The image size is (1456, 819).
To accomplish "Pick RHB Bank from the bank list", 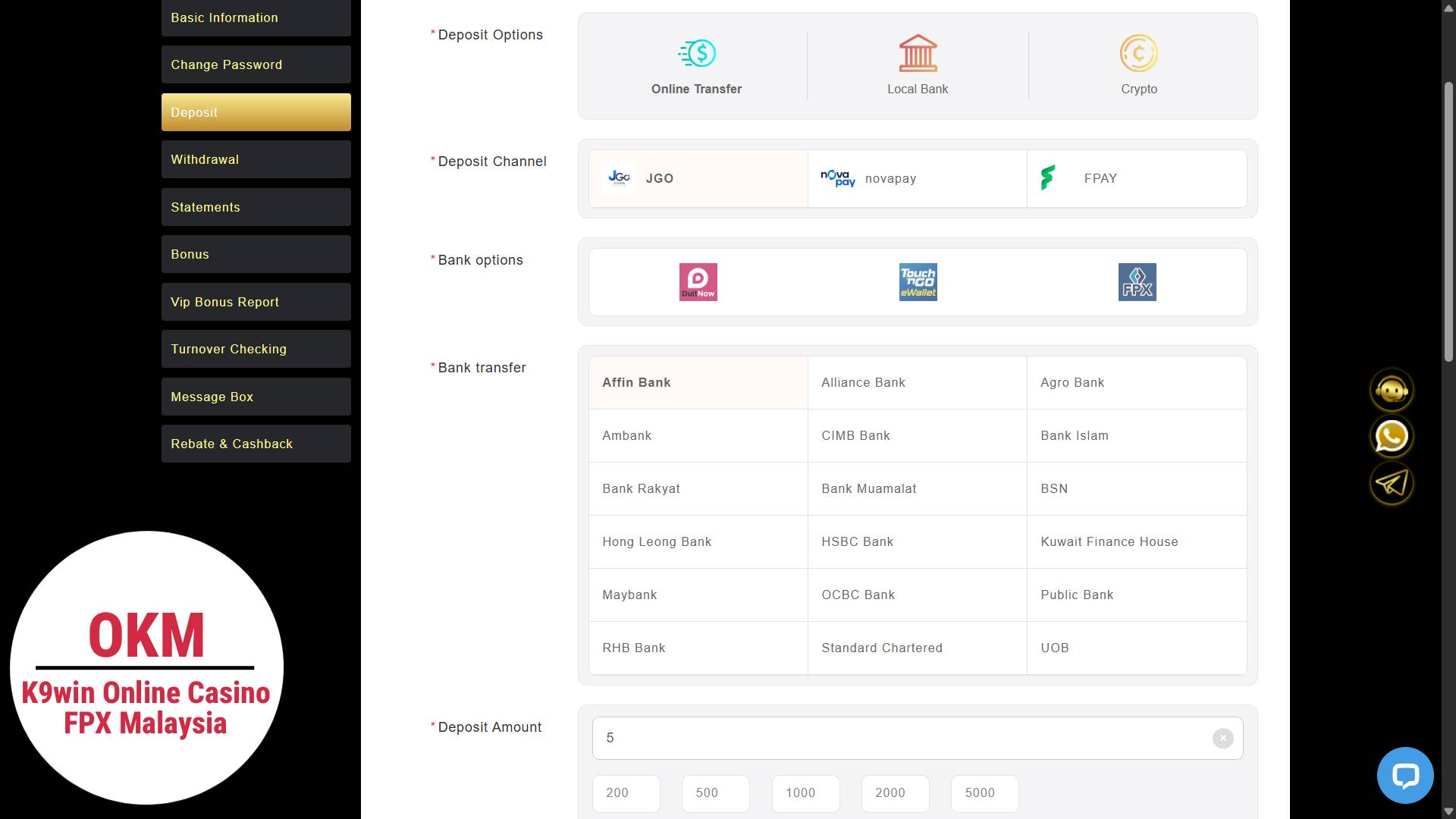I will coord(698,648).
